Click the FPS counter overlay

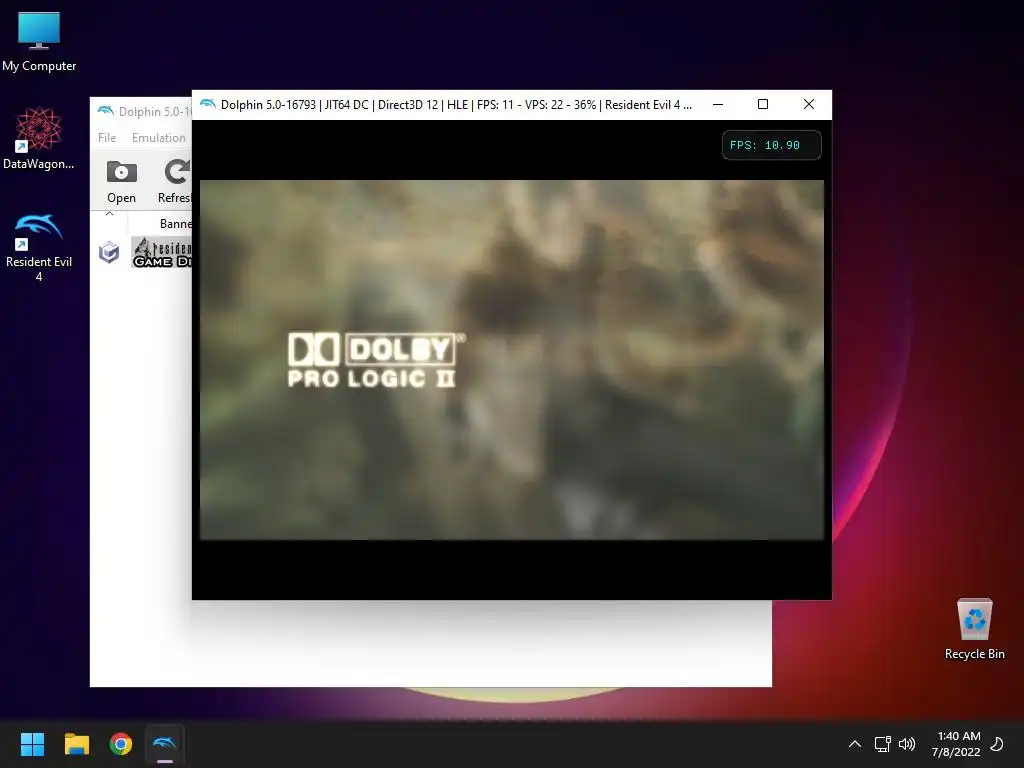click(771, 145)
